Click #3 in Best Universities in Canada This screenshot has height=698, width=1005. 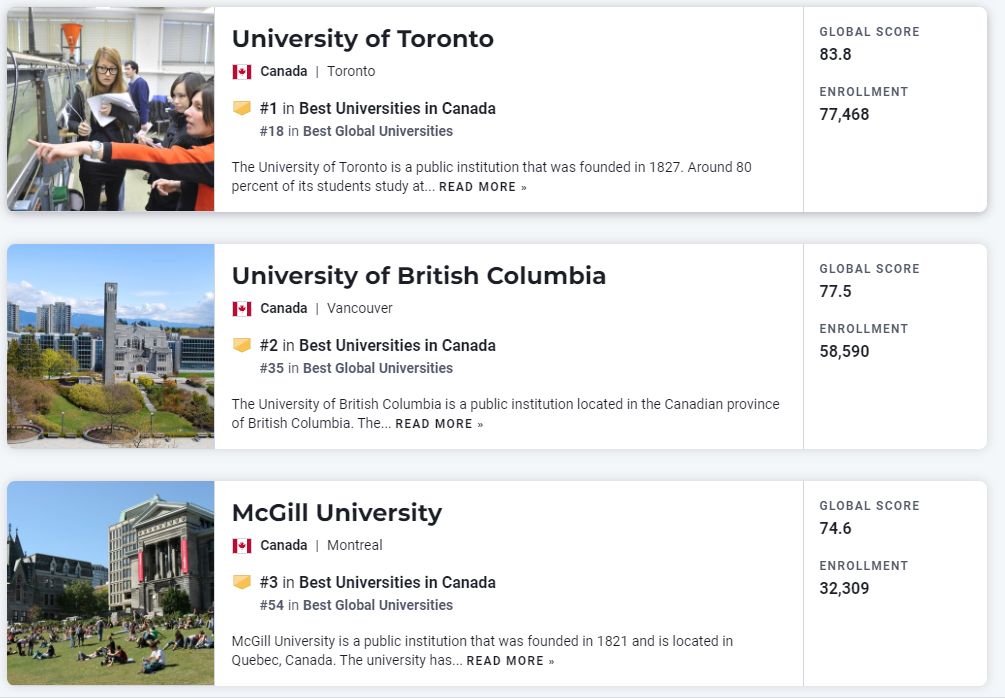click(x=378, y=583)
